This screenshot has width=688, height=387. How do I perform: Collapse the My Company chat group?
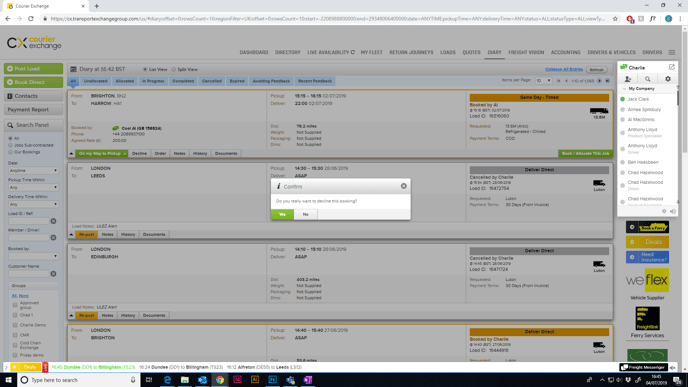(x=624, y=89)
